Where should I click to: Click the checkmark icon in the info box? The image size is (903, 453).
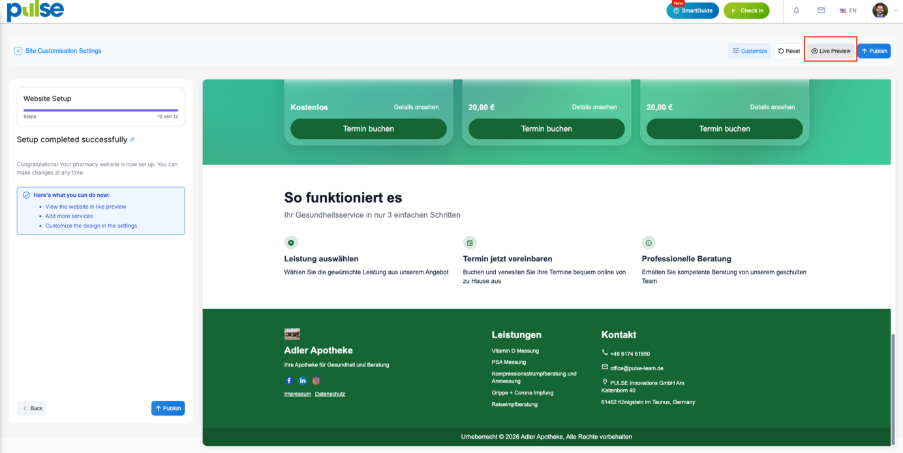tap(26, 195)
